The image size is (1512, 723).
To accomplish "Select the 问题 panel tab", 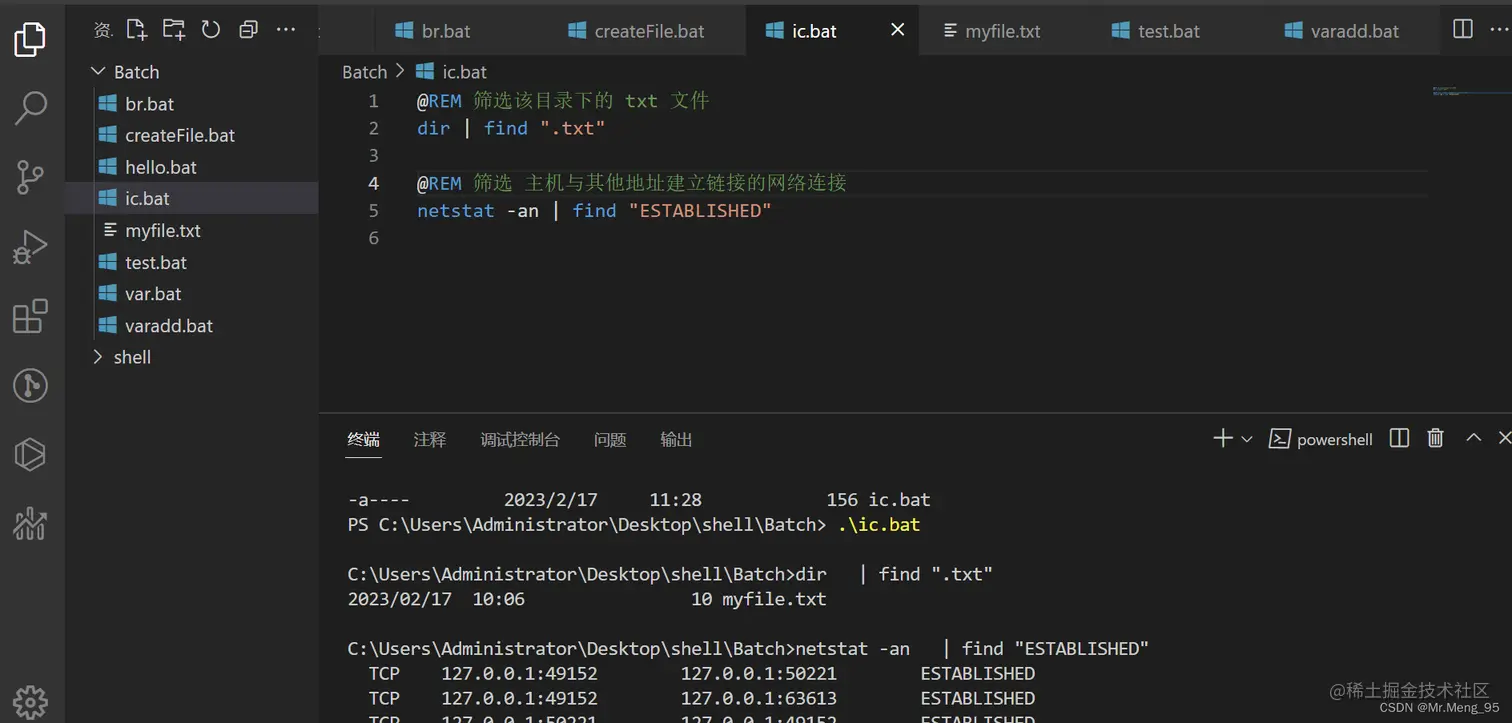I will click(610, 439).
